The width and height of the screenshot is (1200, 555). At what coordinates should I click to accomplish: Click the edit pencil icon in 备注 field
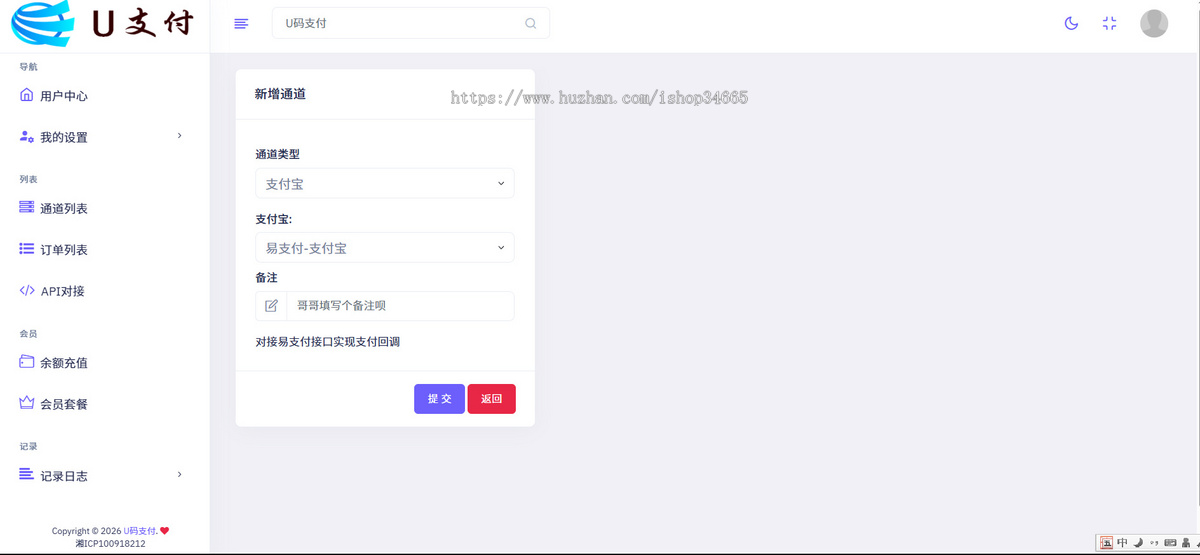tap(271, 306)
